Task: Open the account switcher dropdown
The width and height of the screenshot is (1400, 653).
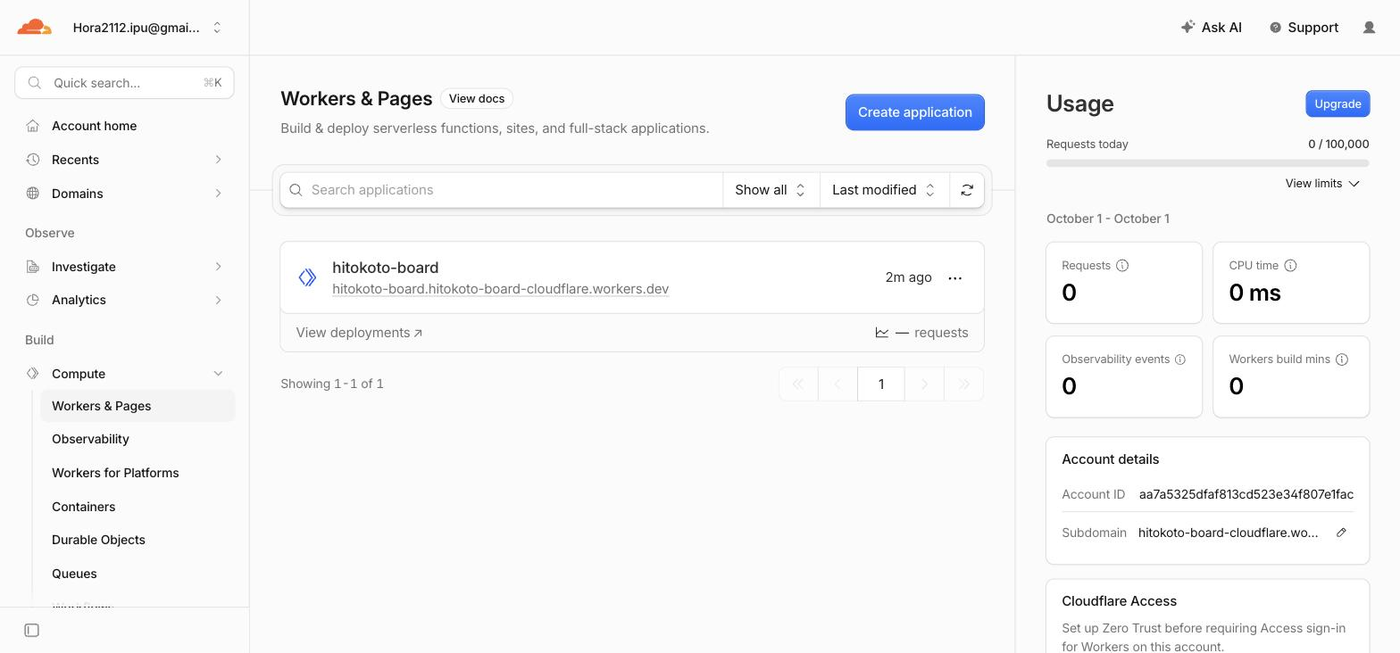Action: point(147,28)
